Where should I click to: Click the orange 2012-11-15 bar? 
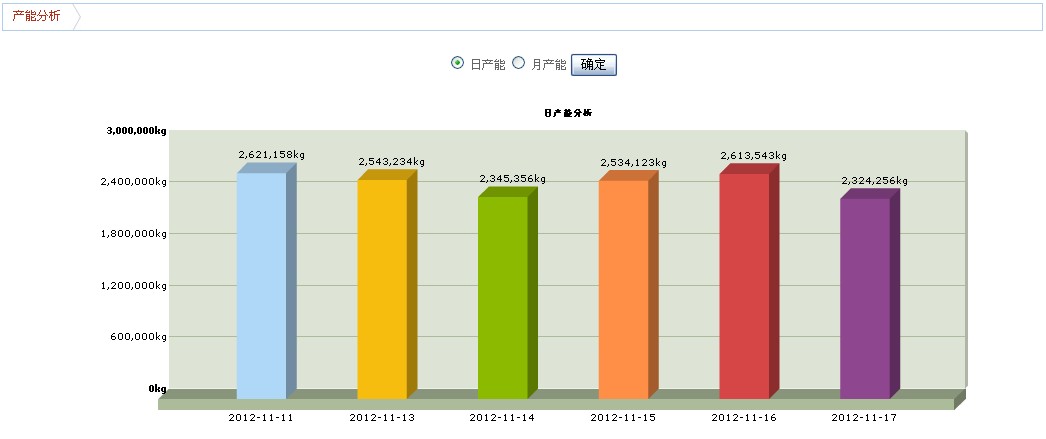623,289
